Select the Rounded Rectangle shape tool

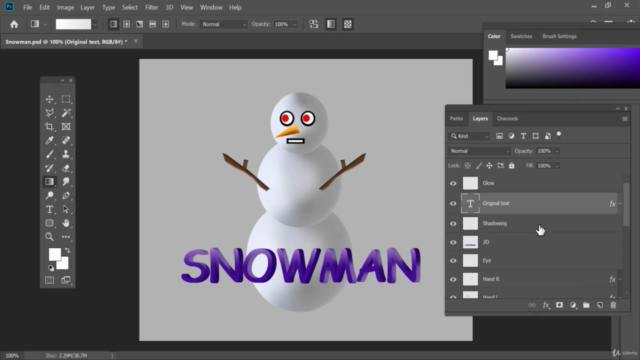click(49, 223)
